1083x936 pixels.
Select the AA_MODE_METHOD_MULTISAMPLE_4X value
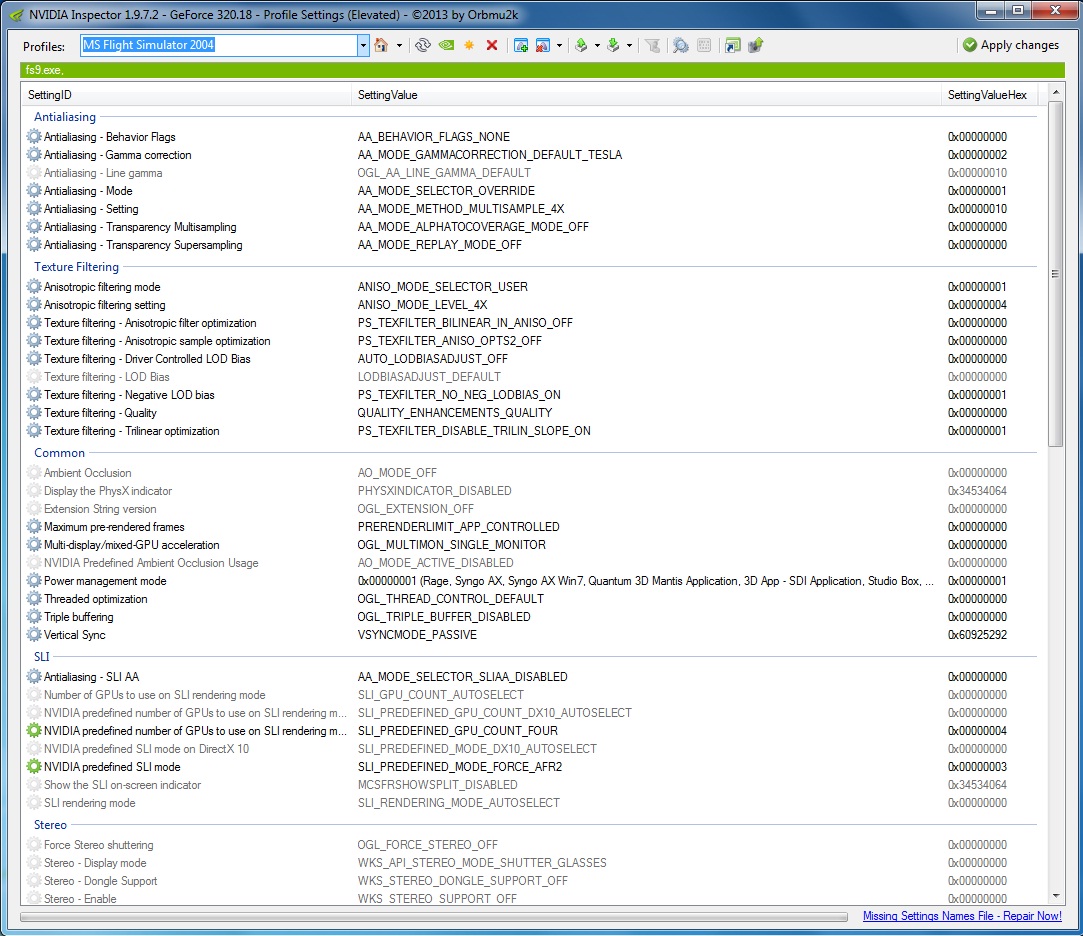pyautogui.click(x=461, y=209)
